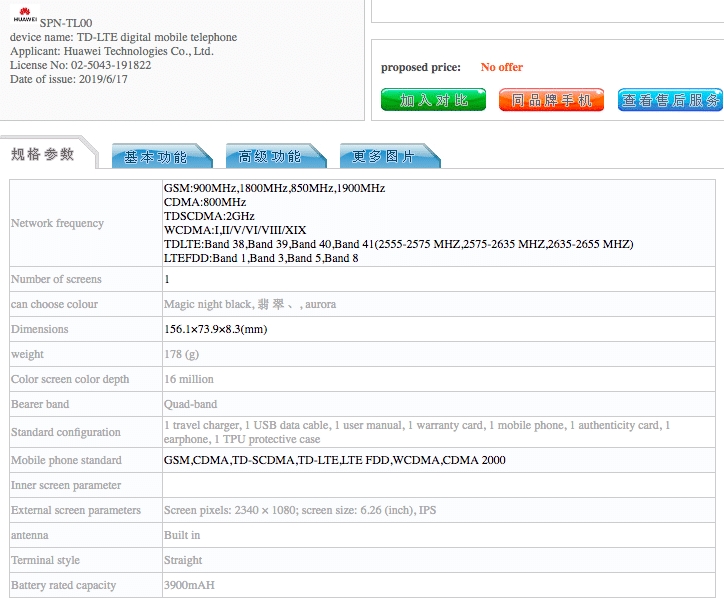Click the orange 同品牌手机 button
Viewport: 724px width, 601px height.
click(551, 100)
